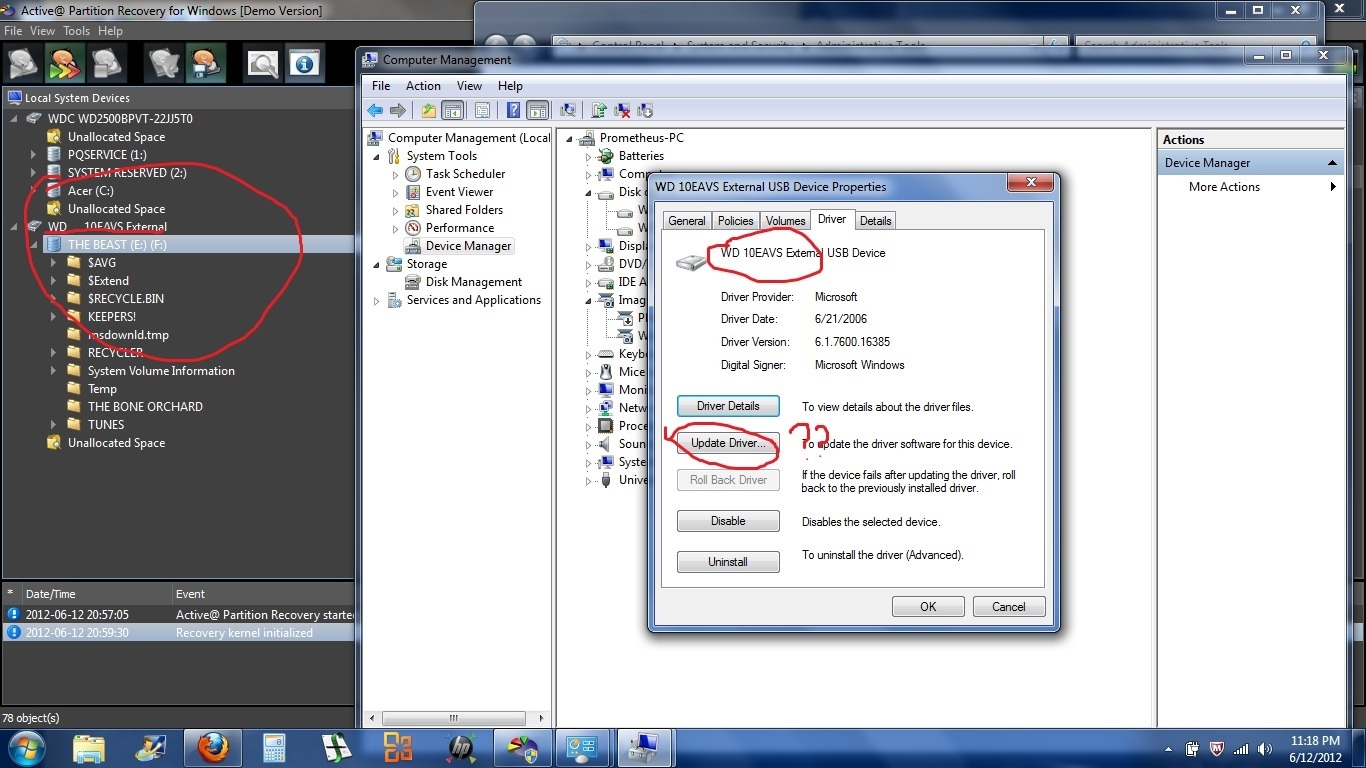Click the Scan for hardware changes icon
1366x768 pixels.
568,111
